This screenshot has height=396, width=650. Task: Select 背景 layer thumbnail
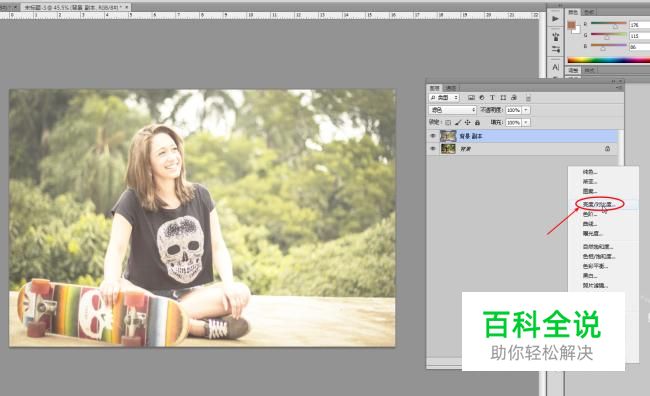448,148
